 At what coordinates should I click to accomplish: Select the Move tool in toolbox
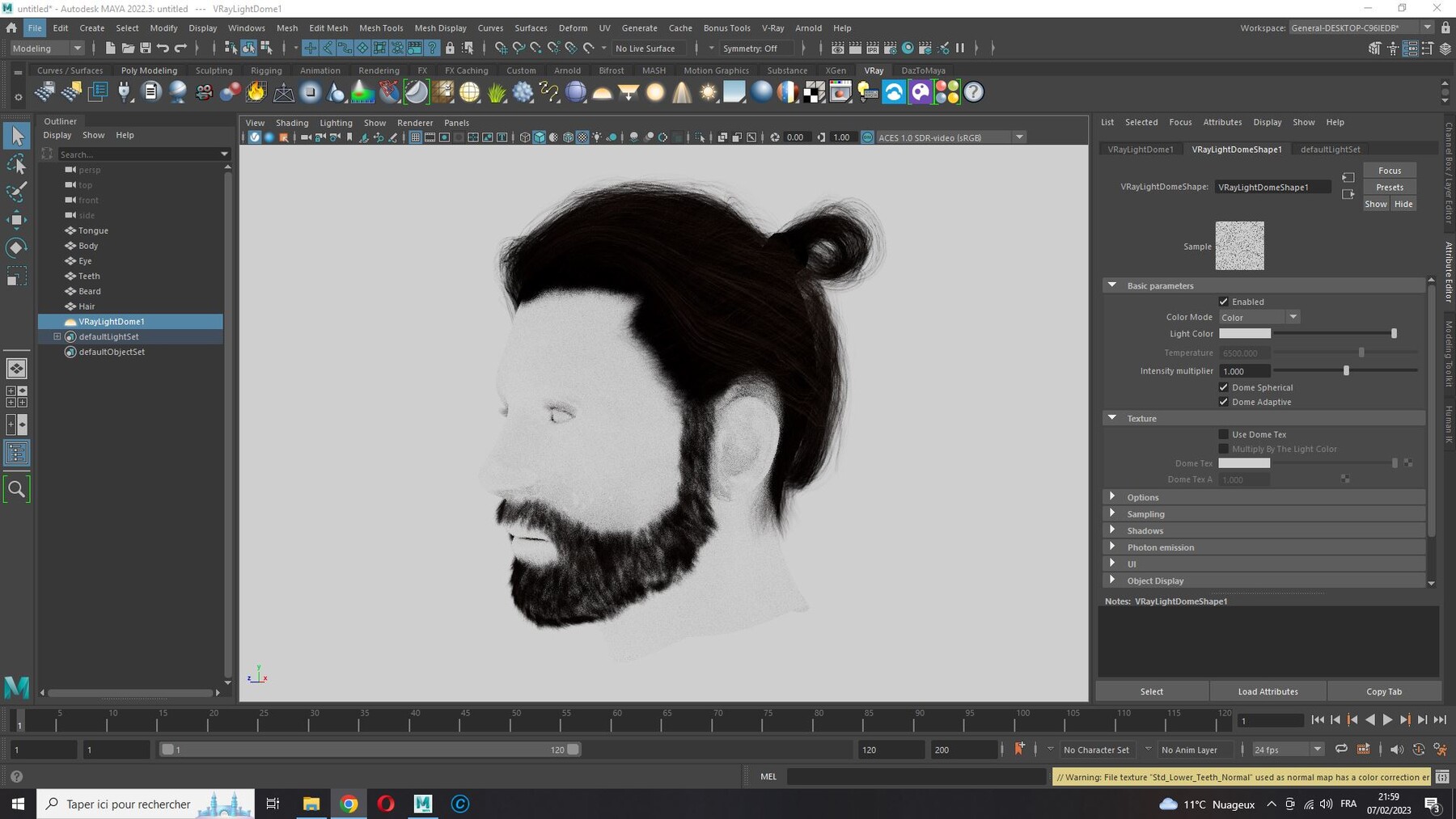[x=16, y=219]
